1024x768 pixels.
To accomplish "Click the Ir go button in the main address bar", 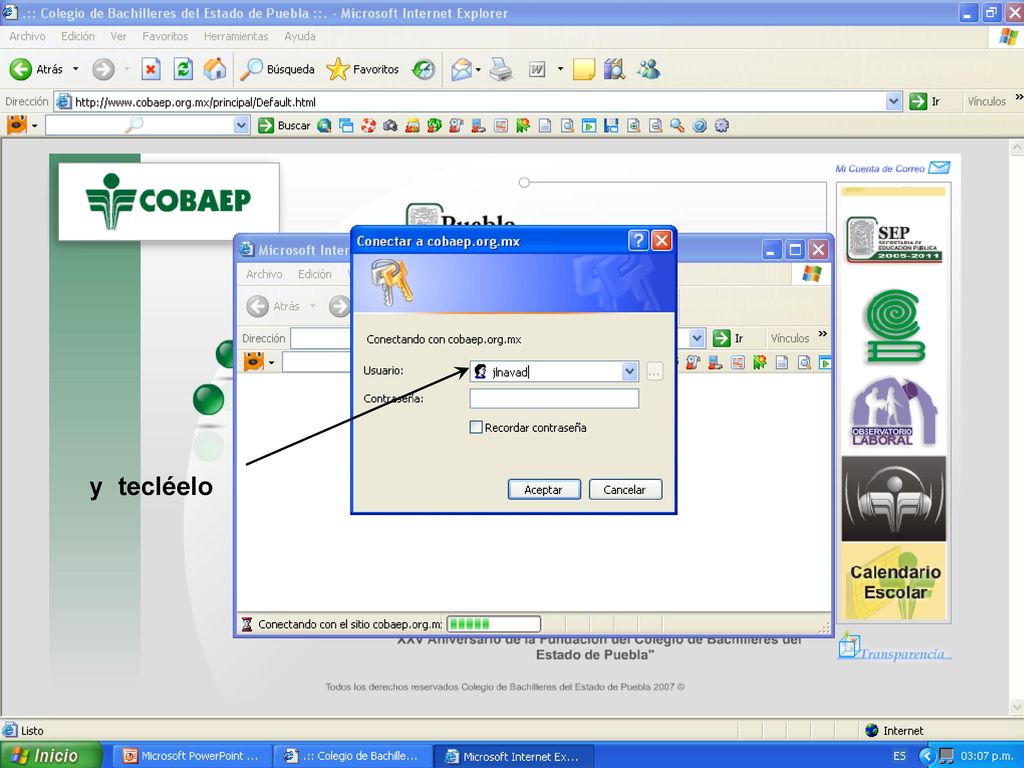I will click(x=925, y=102).
